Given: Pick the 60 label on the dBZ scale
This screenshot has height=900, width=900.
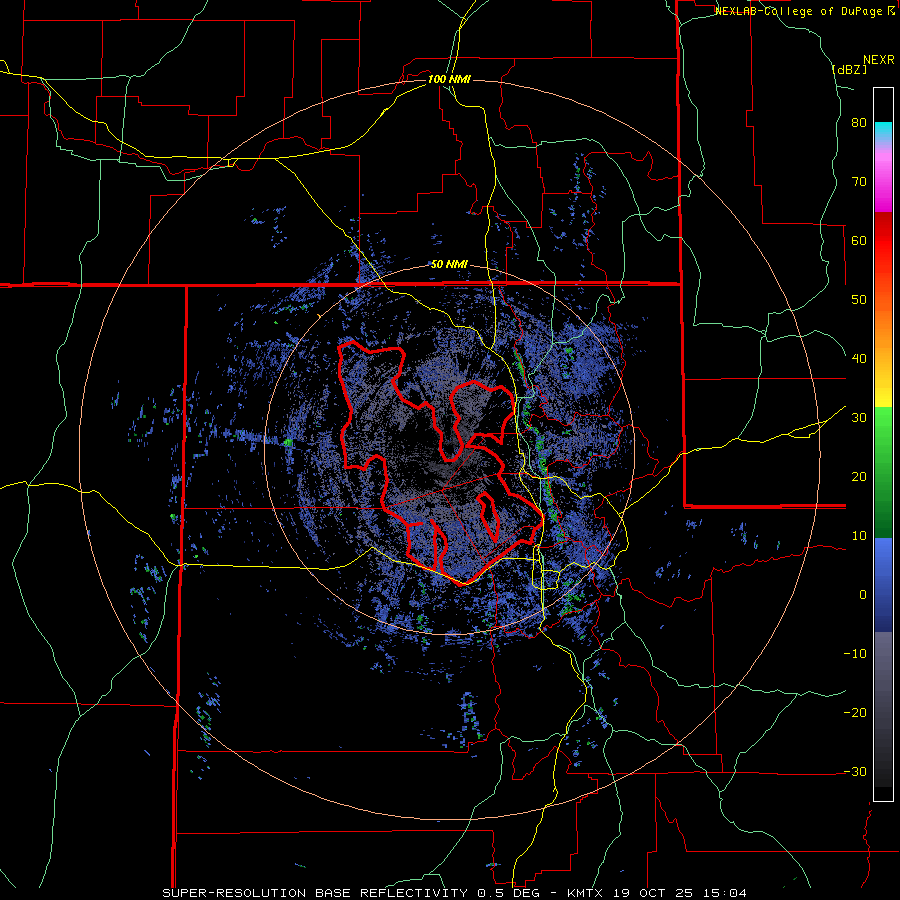Looking at the screenshot, I should click(859, 240).
